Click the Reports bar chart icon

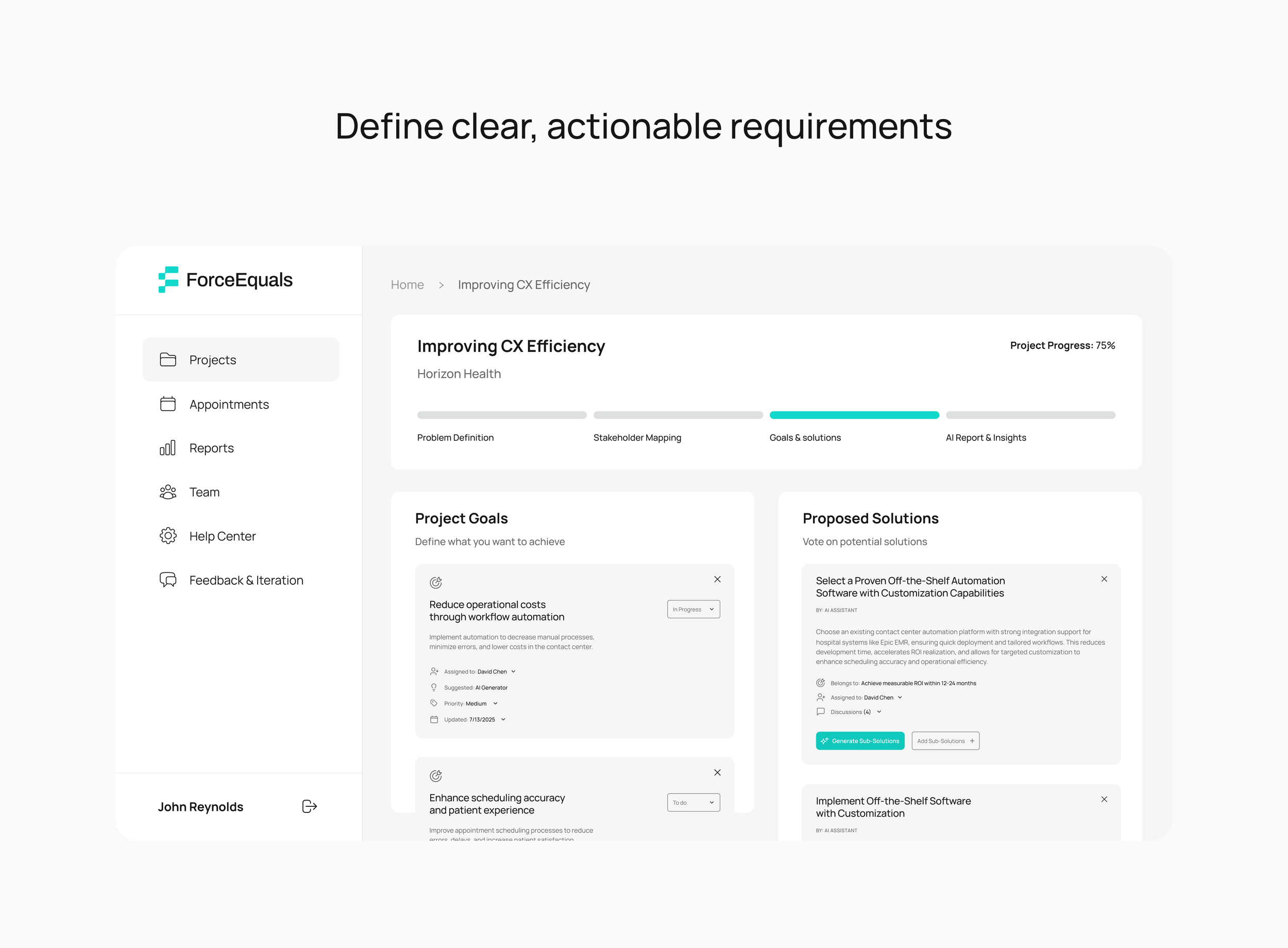[x=167, y=448]
